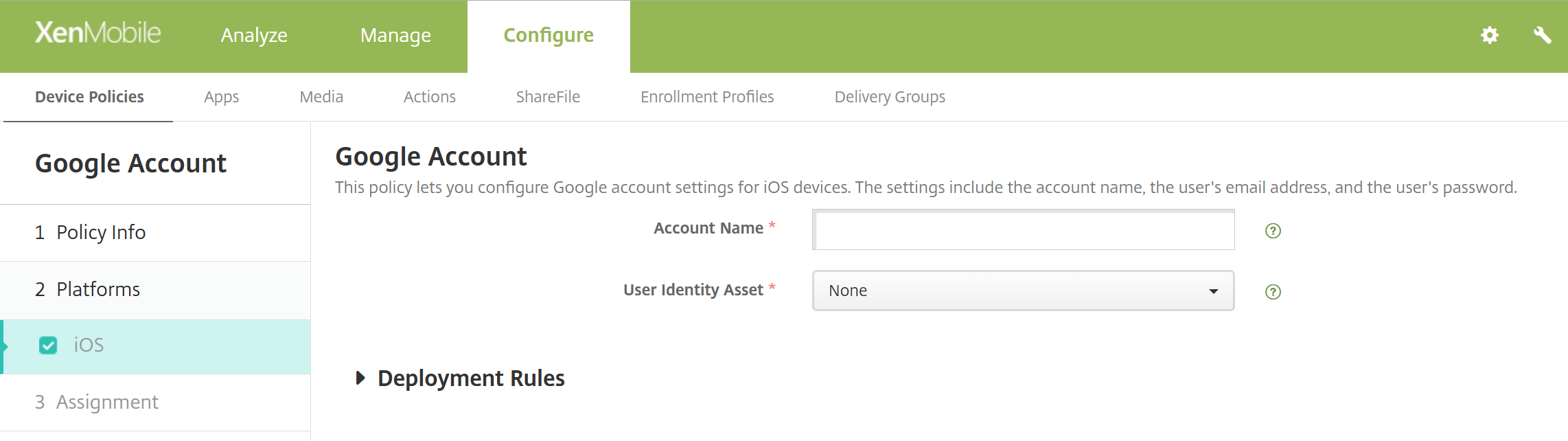Select the iOS platform row

tap(155, 346)
